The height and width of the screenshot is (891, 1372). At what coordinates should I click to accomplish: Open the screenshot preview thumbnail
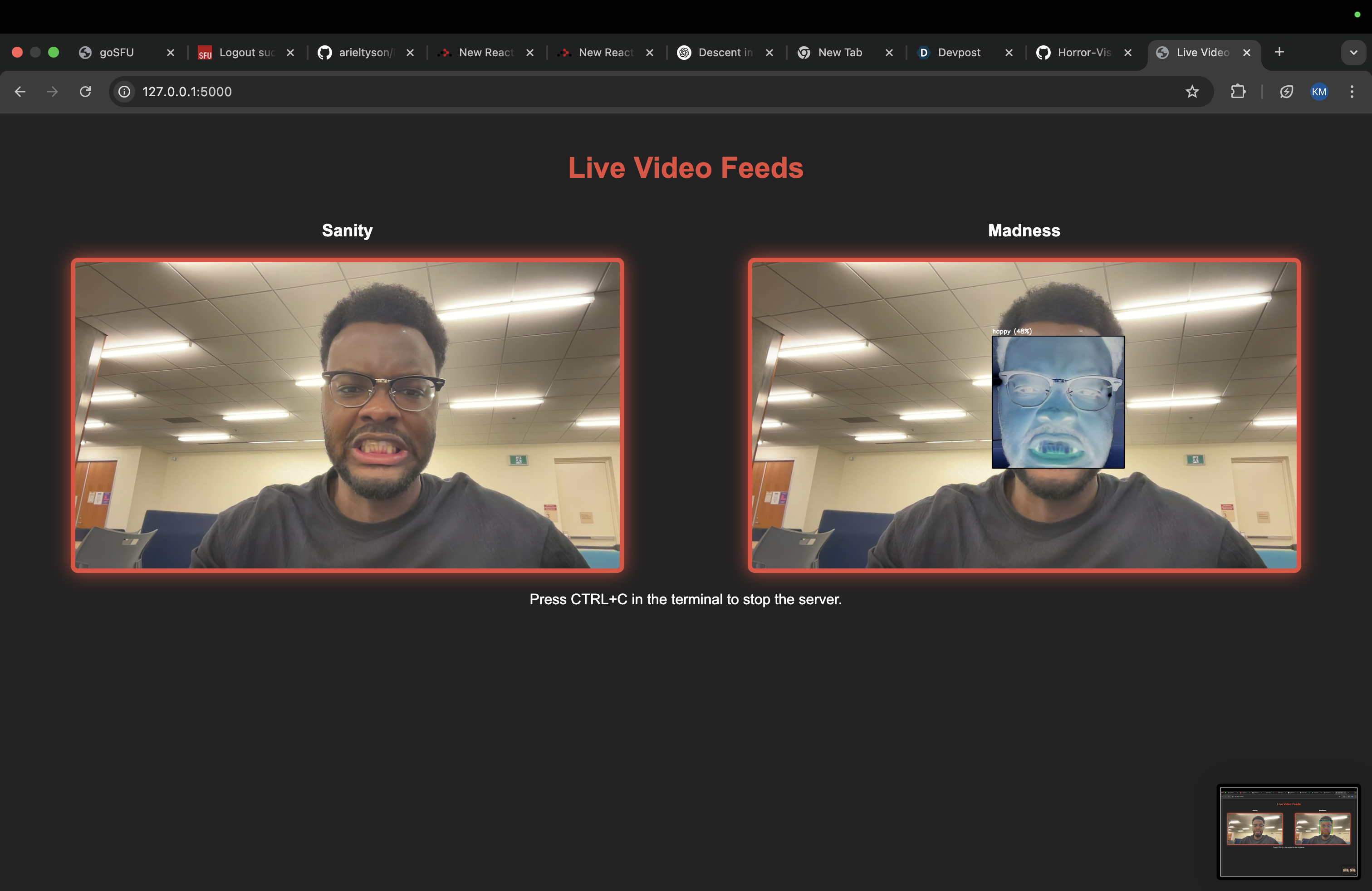point(1289,832)
